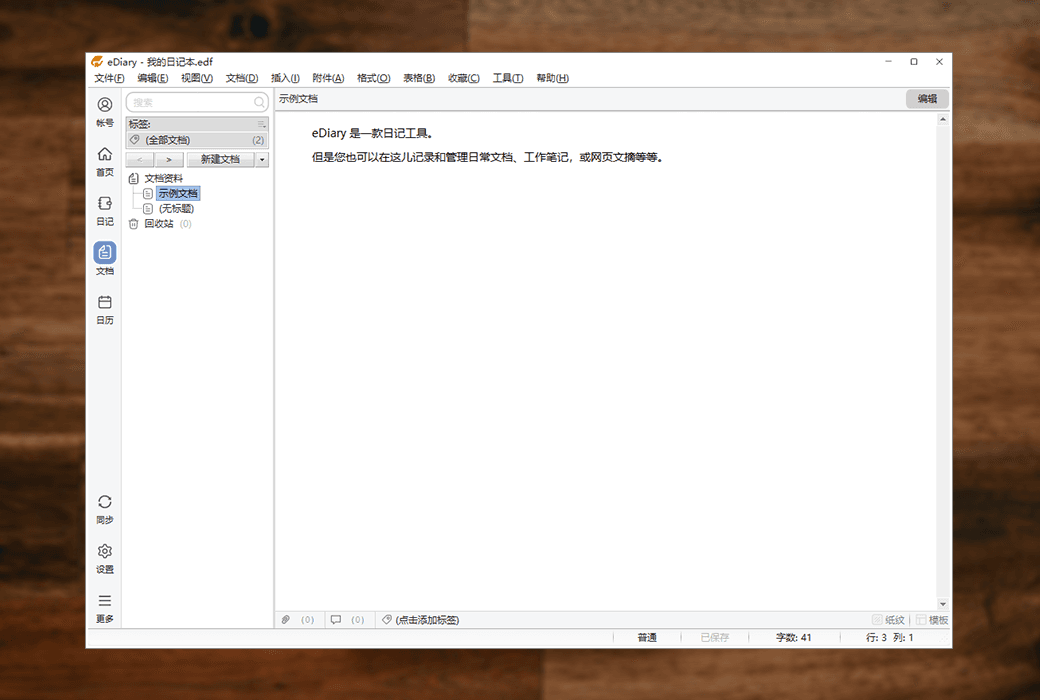Click the line 'eDiary 是一款日记工具。'

point(373,133)
